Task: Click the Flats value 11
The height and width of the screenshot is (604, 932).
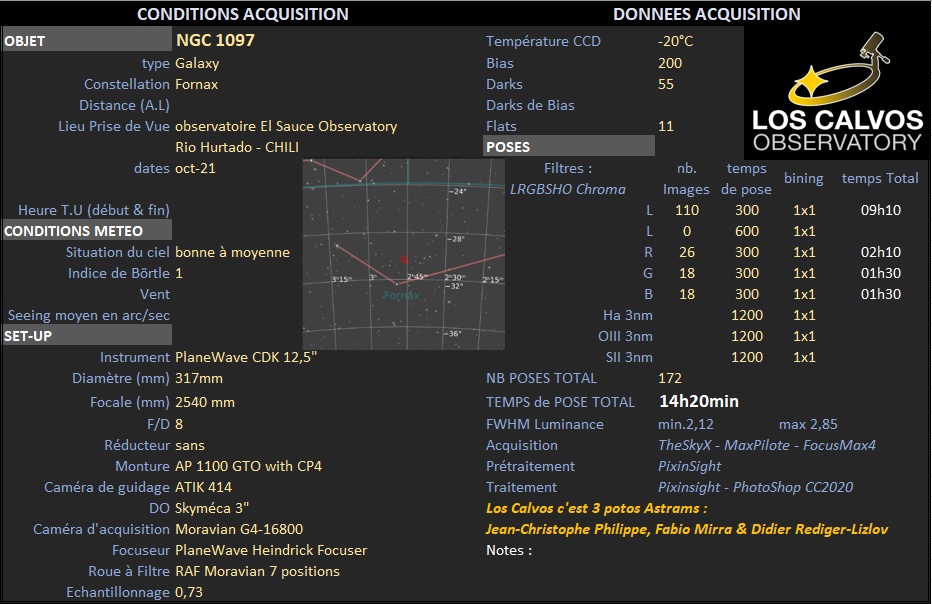Action: (666, 126)
